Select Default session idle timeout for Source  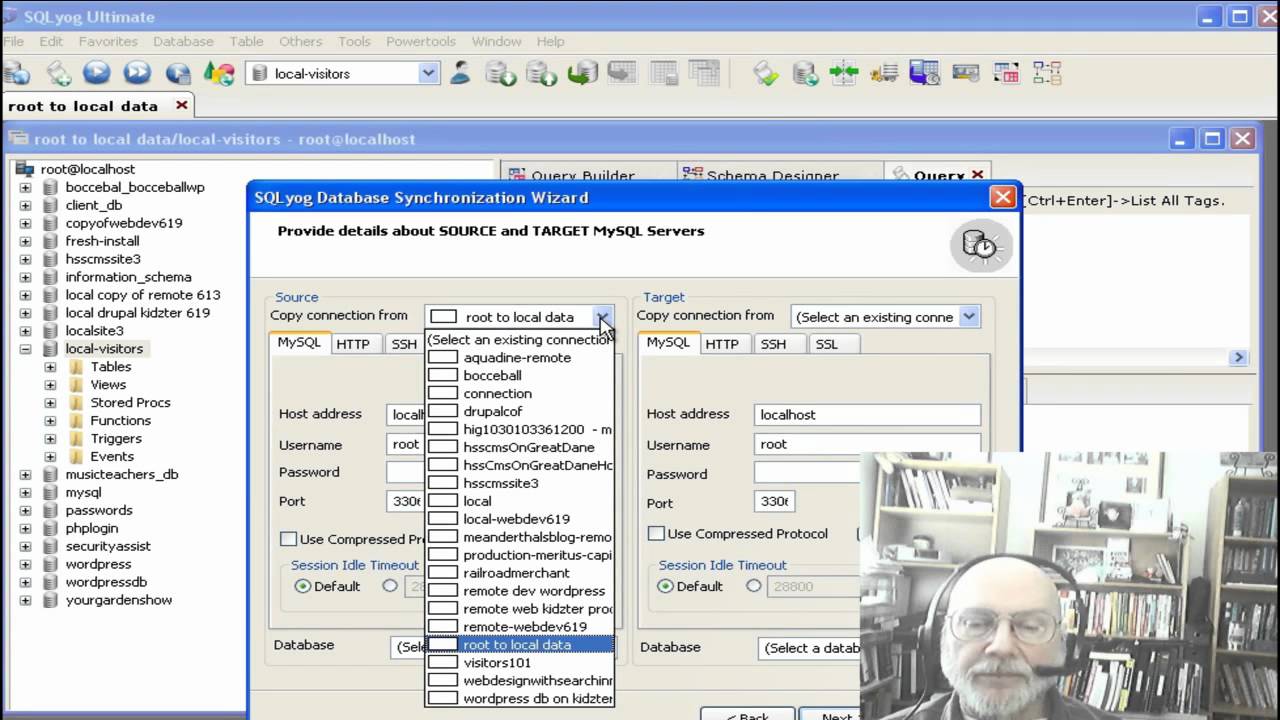302,586
